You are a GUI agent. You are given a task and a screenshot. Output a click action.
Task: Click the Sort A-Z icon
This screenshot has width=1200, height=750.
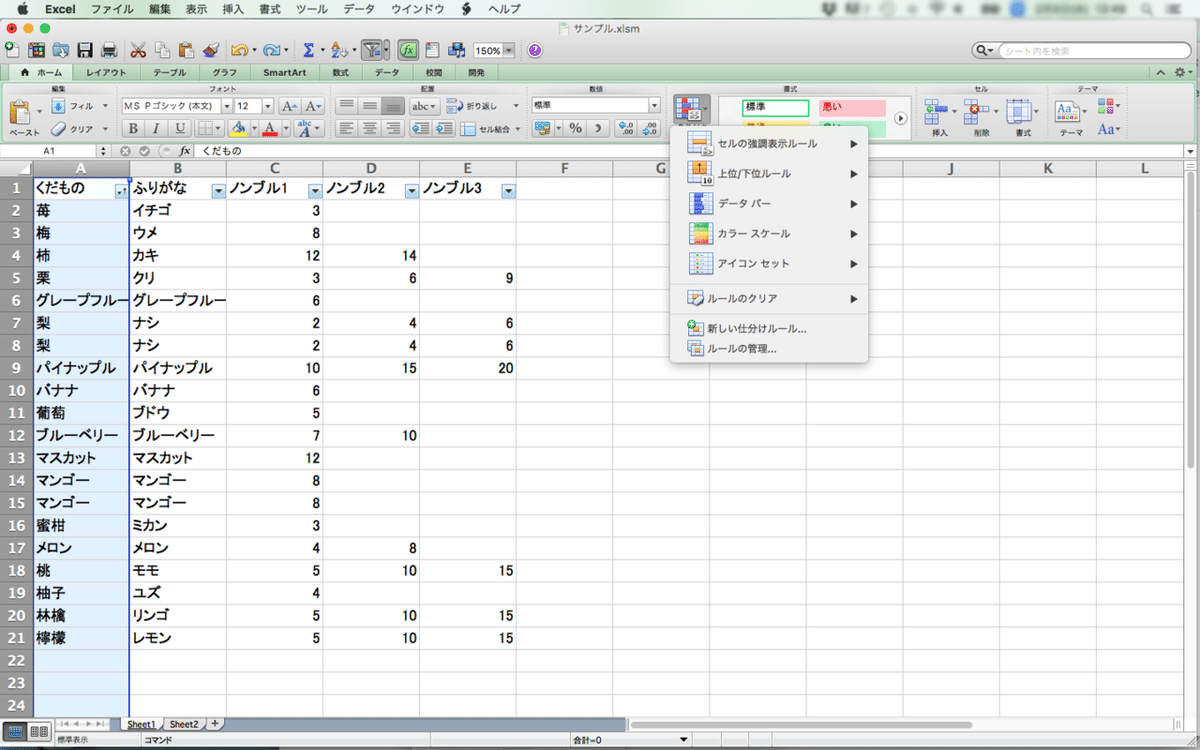tap(338, 50)
